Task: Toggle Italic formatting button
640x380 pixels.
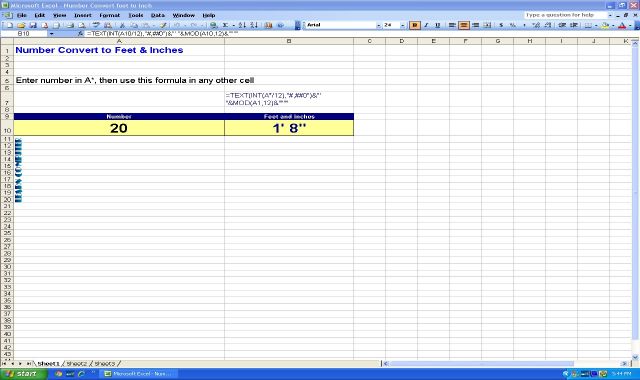Action: [426, 25]
